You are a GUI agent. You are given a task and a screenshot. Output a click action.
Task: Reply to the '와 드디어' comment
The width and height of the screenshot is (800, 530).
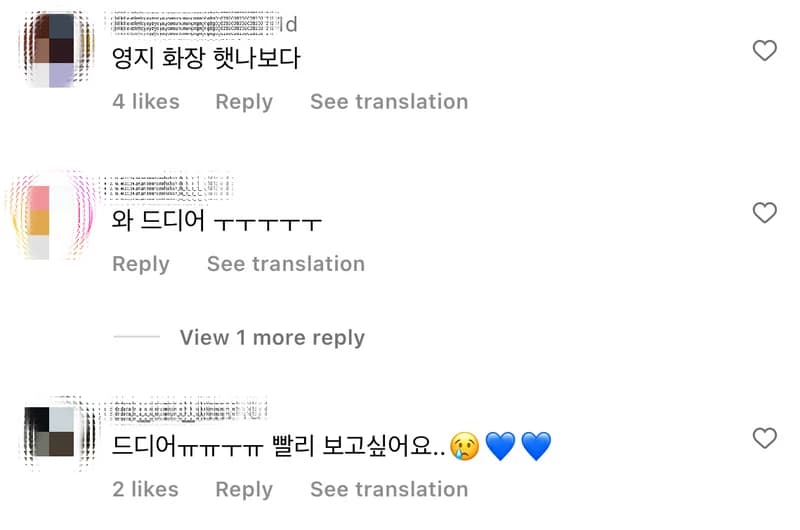tap(141, 264)
